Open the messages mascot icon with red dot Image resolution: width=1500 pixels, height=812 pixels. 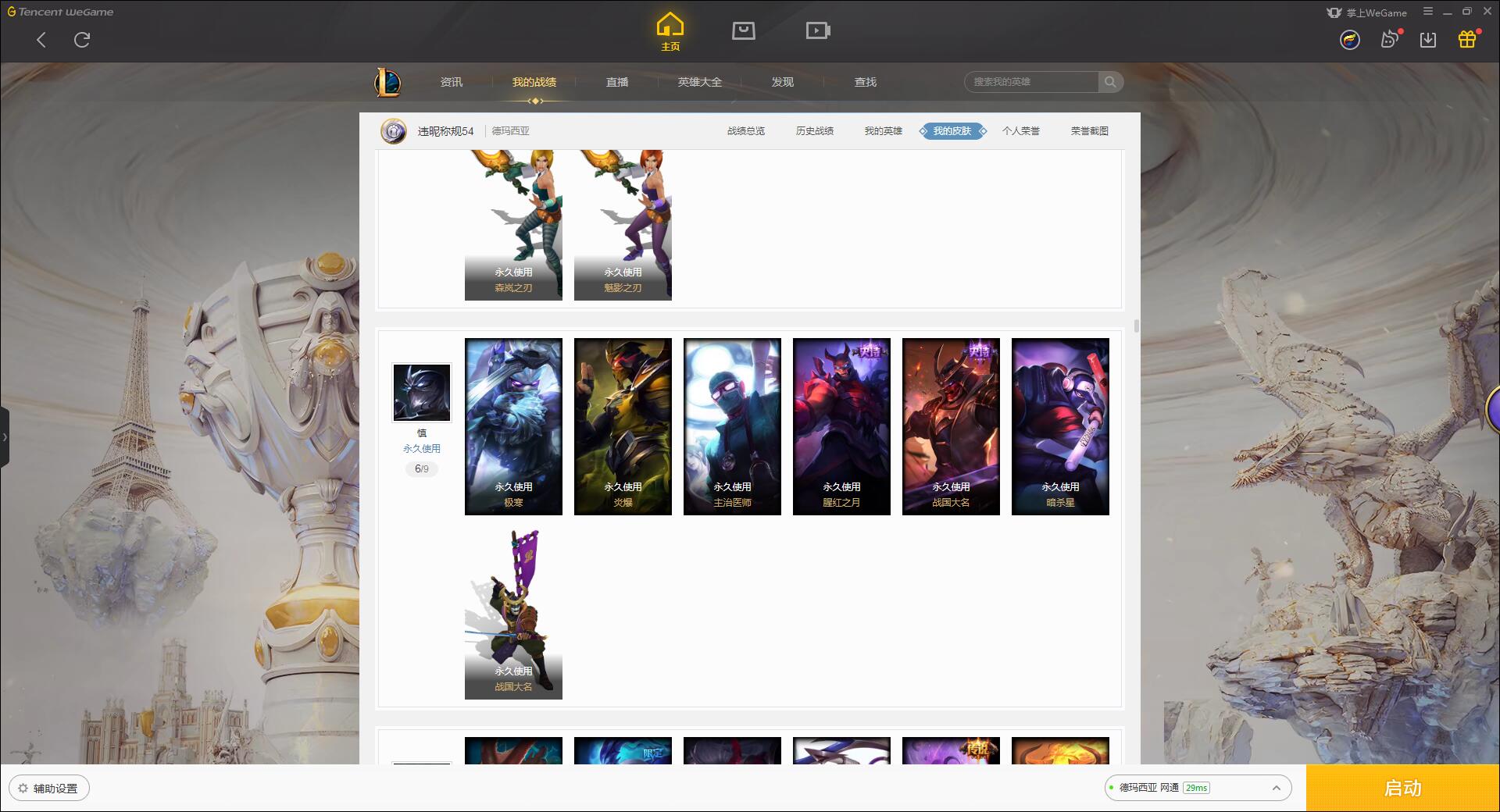(1390, 39)
